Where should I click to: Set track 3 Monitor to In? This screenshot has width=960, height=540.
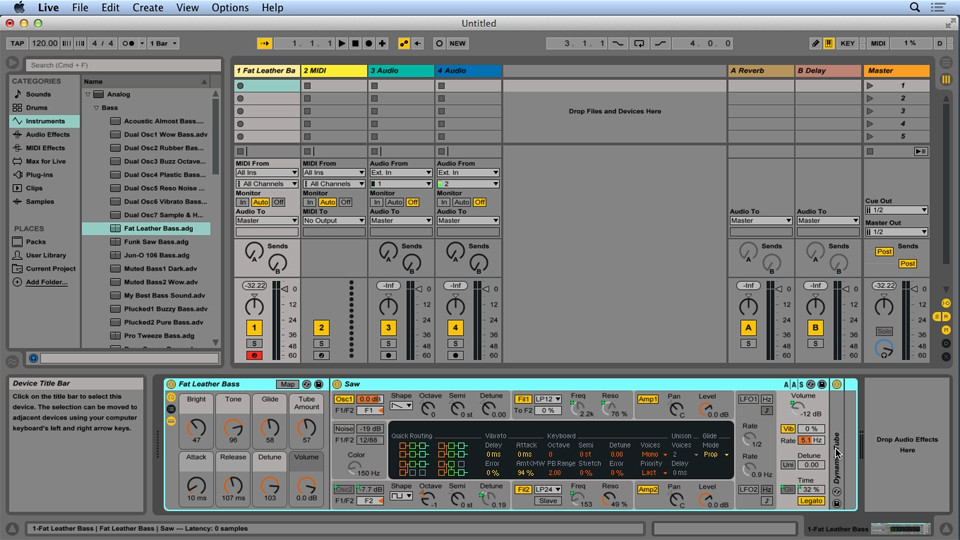tap(377, 202)
